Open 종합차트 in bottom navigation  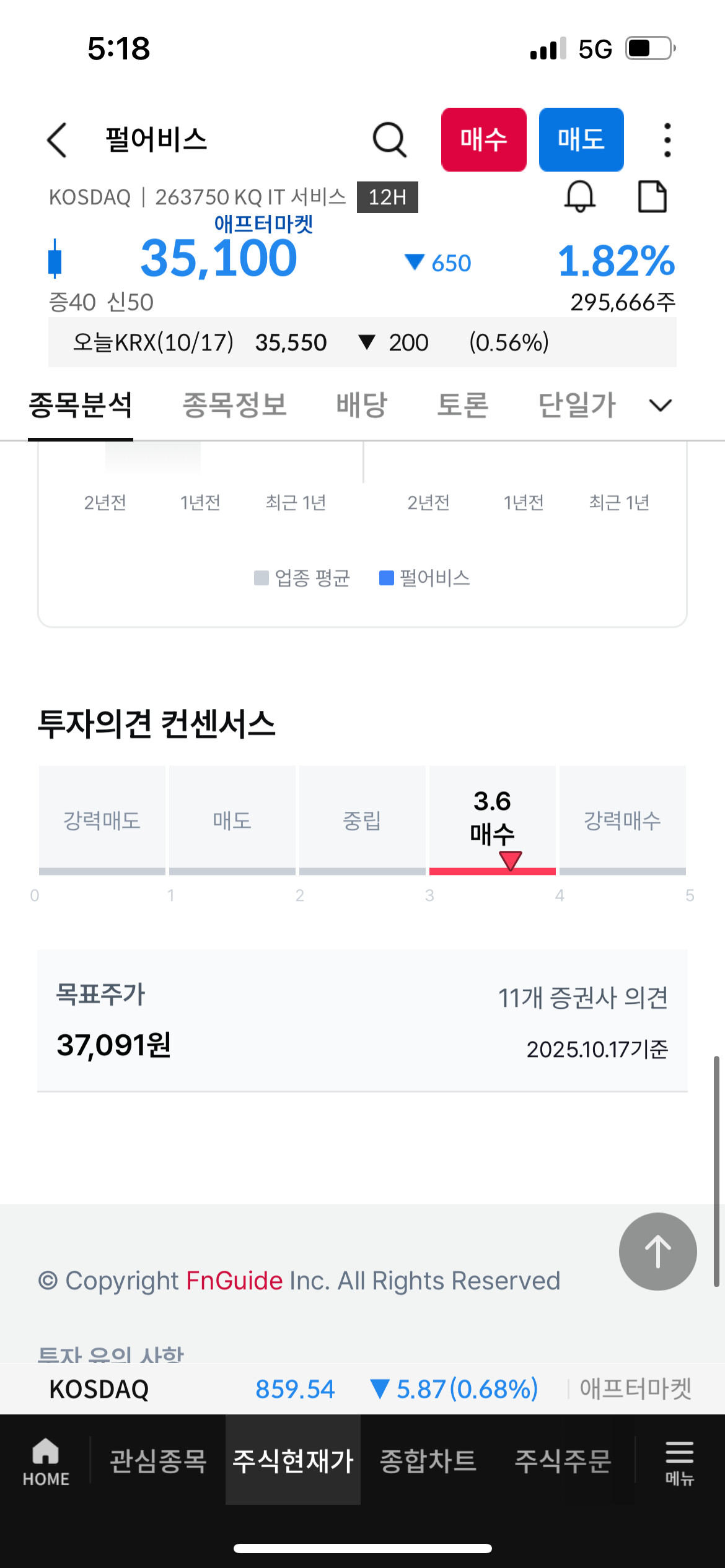(428, 1461)
